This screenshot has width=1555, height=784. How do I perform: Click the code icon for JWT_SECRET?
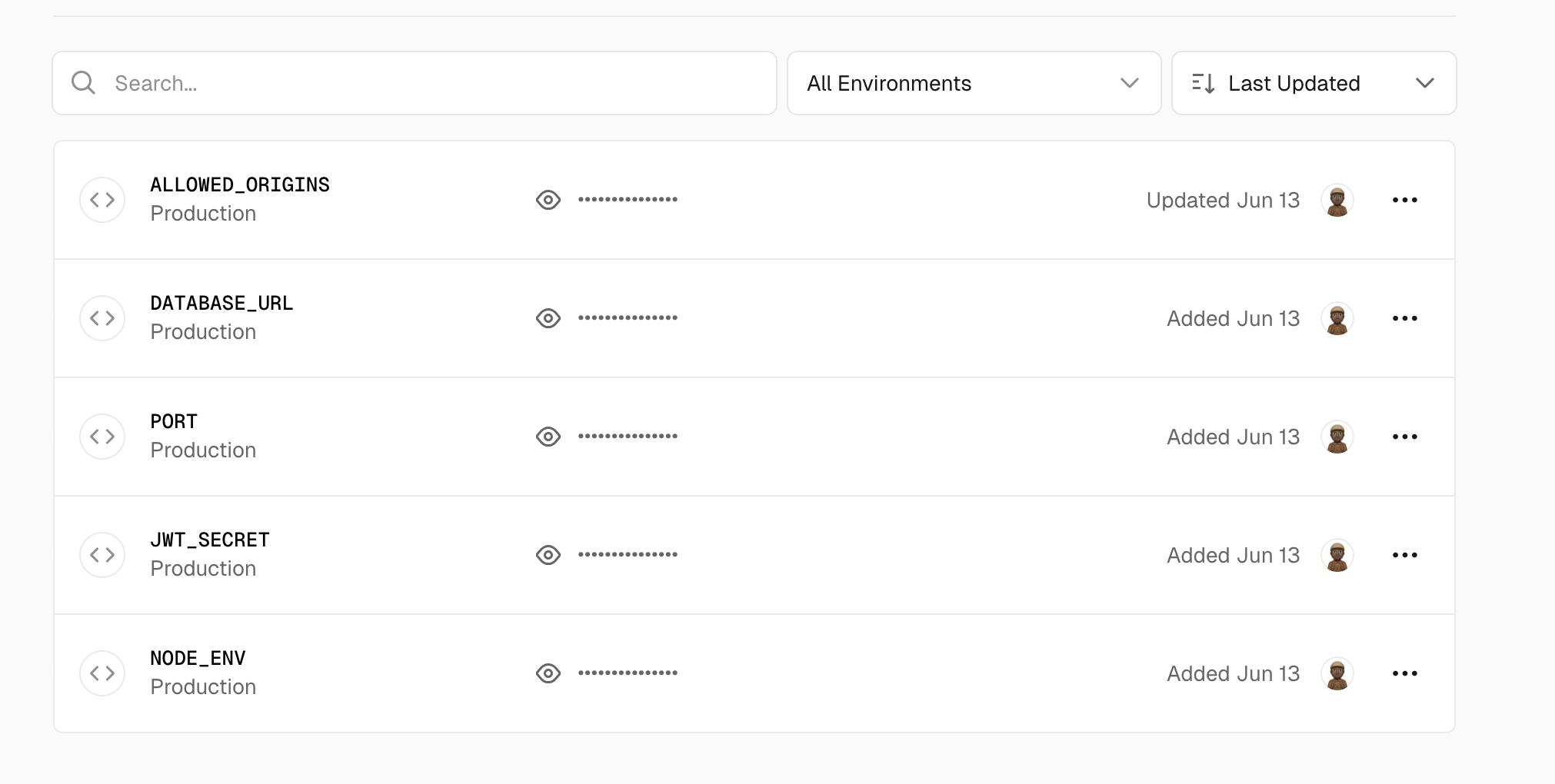coord(102,555)
